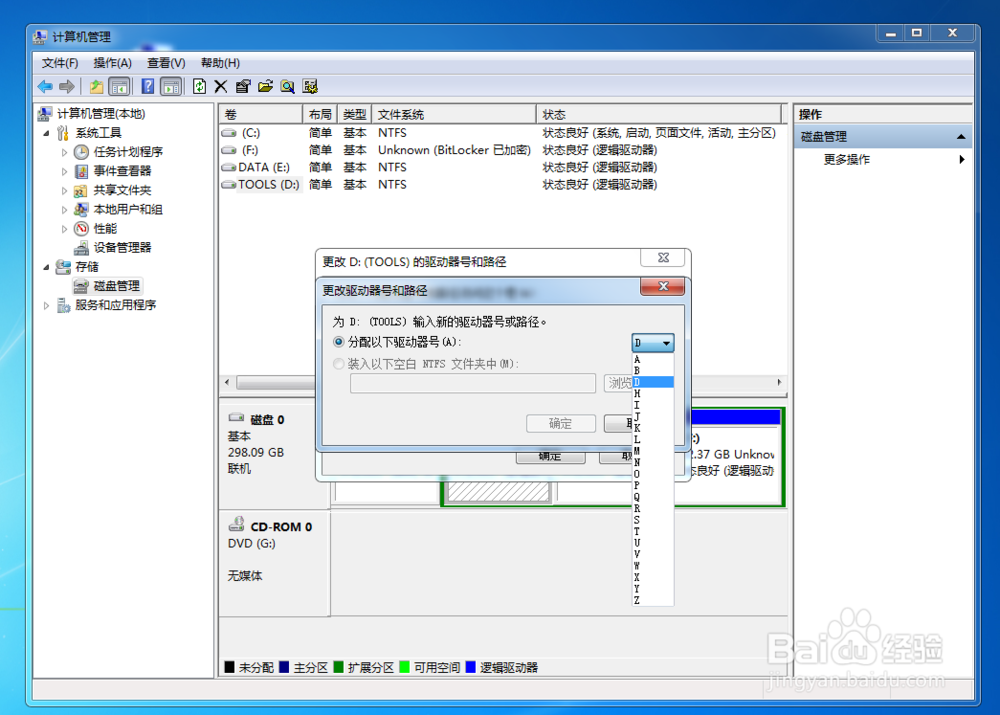Click the NTFS folder path input field

[x=473, y=383]
